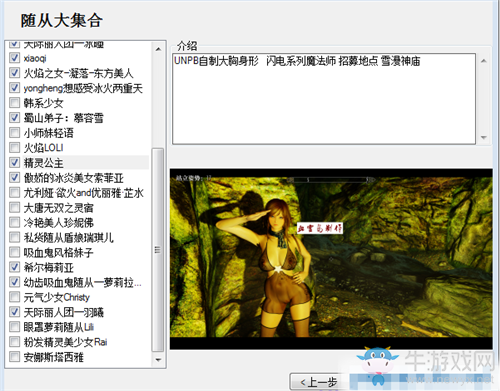This screenshot has width=500, height=391.
Task: Check the 大唐无双之灵宿 checkbox
Action: (x=14, y=207)
